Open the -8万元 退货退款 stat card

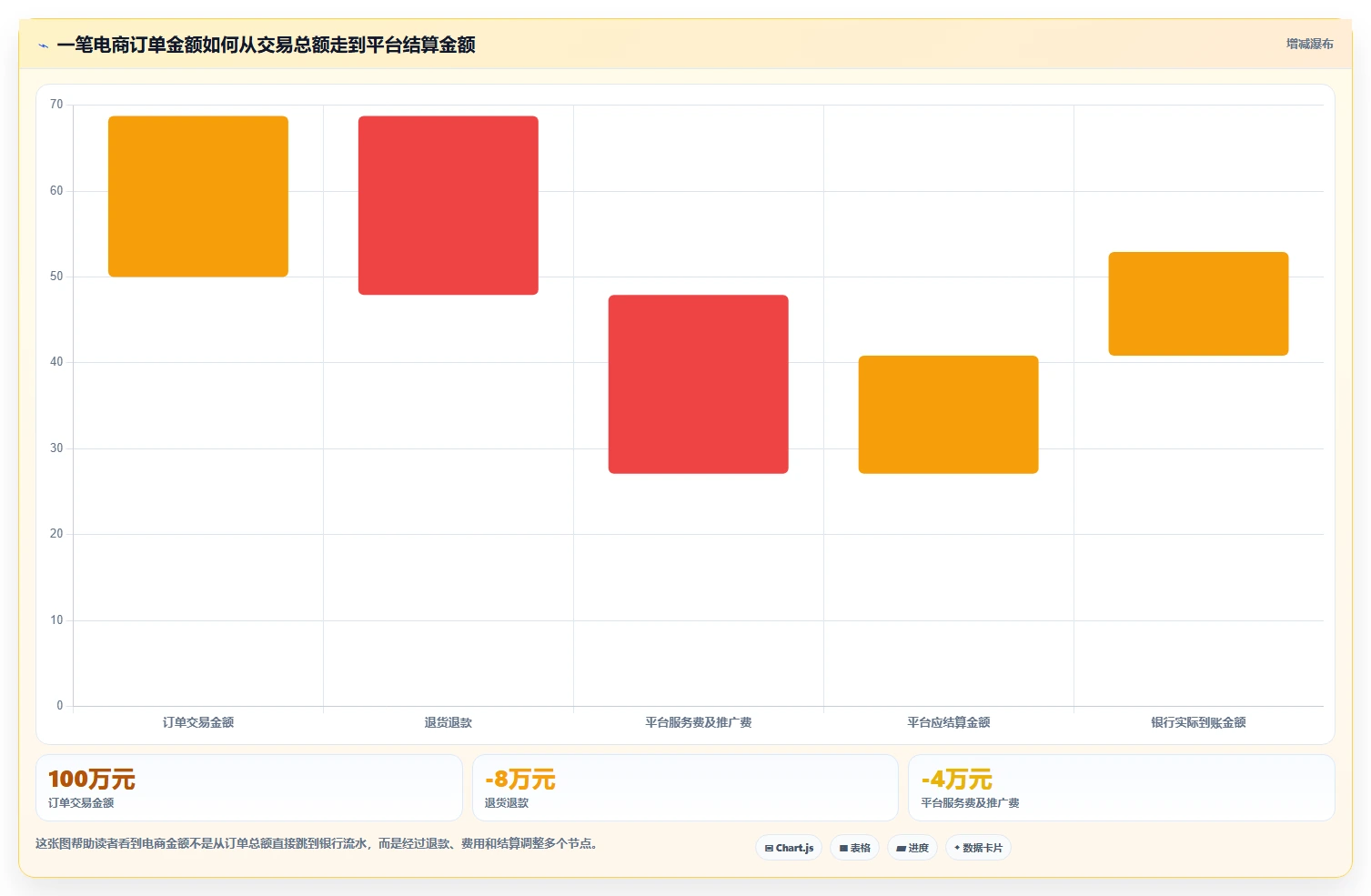[x=685, y=788]
